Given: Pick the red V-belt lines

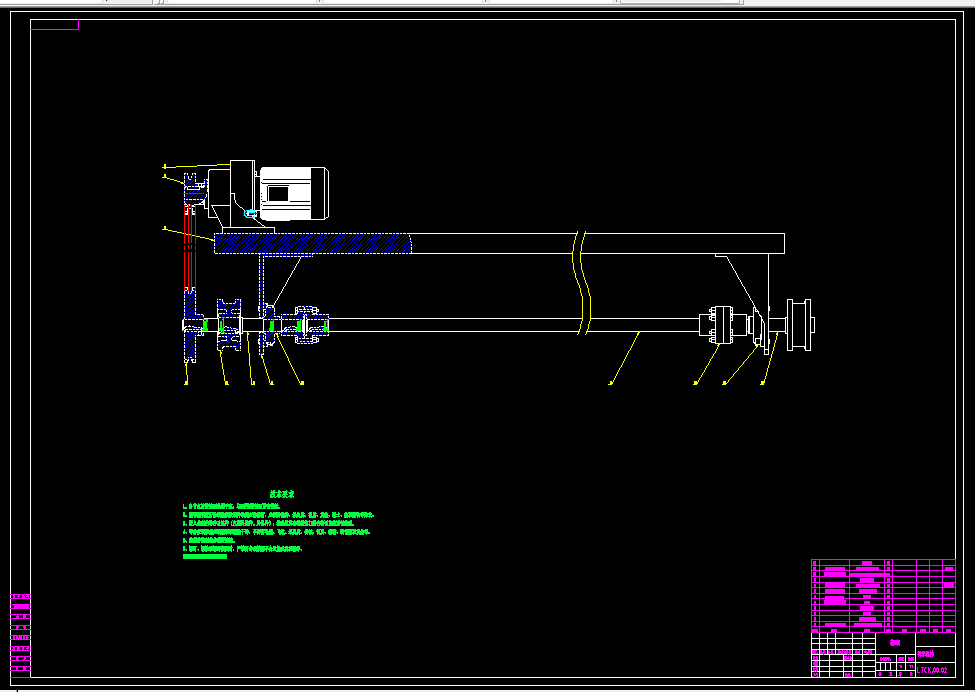Looking at the screenshot, I should (x=190, y=249).
